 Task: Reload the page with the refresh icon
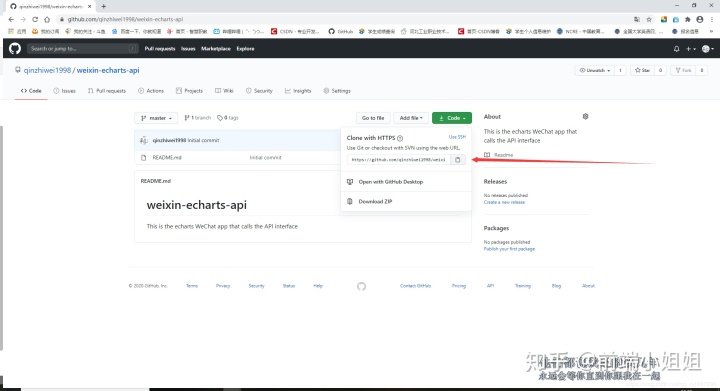[35, 19]
